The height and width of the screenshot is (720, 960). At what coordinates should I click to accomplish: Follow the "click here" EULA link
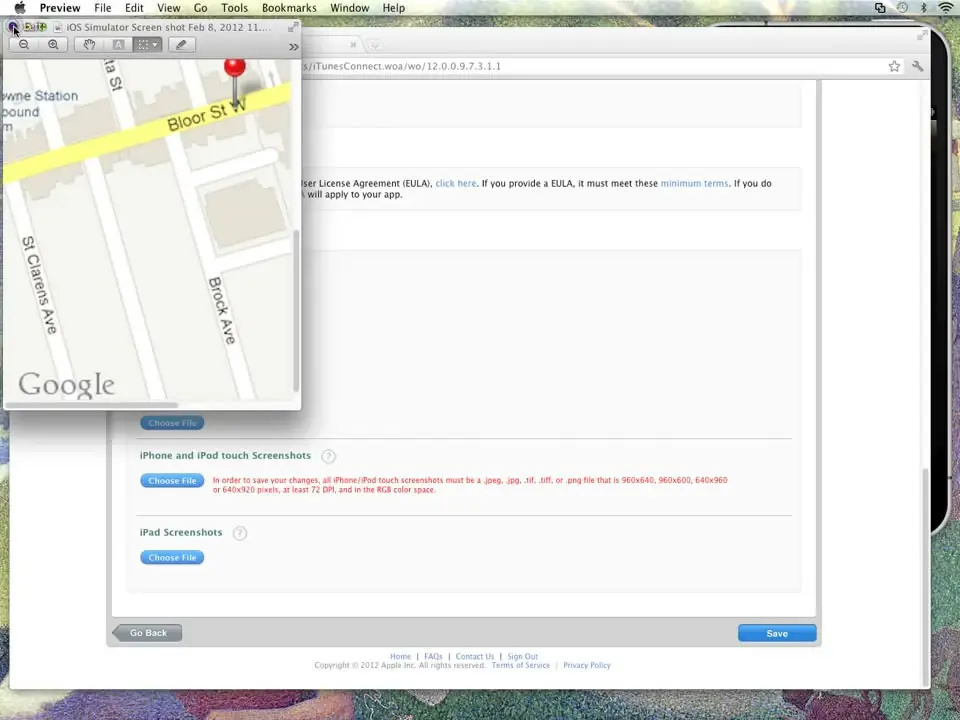[456, 183]
